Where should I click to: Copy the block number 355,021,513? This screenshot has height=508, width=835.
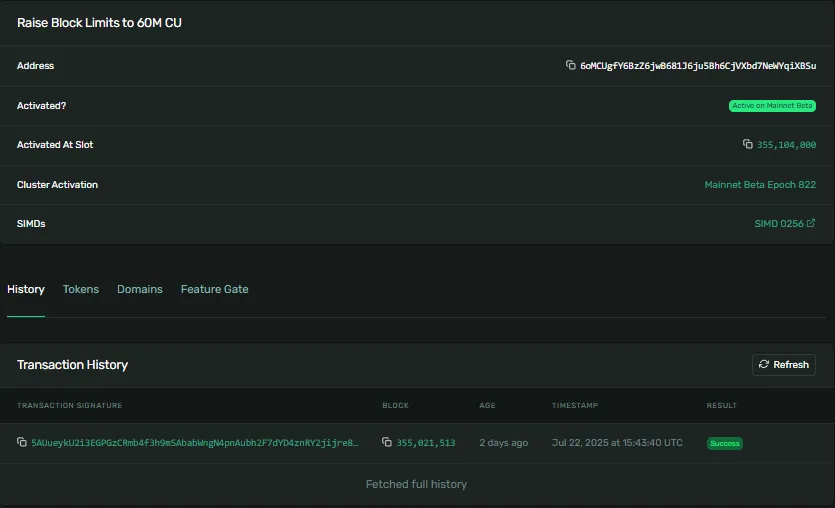pos(387,442)
